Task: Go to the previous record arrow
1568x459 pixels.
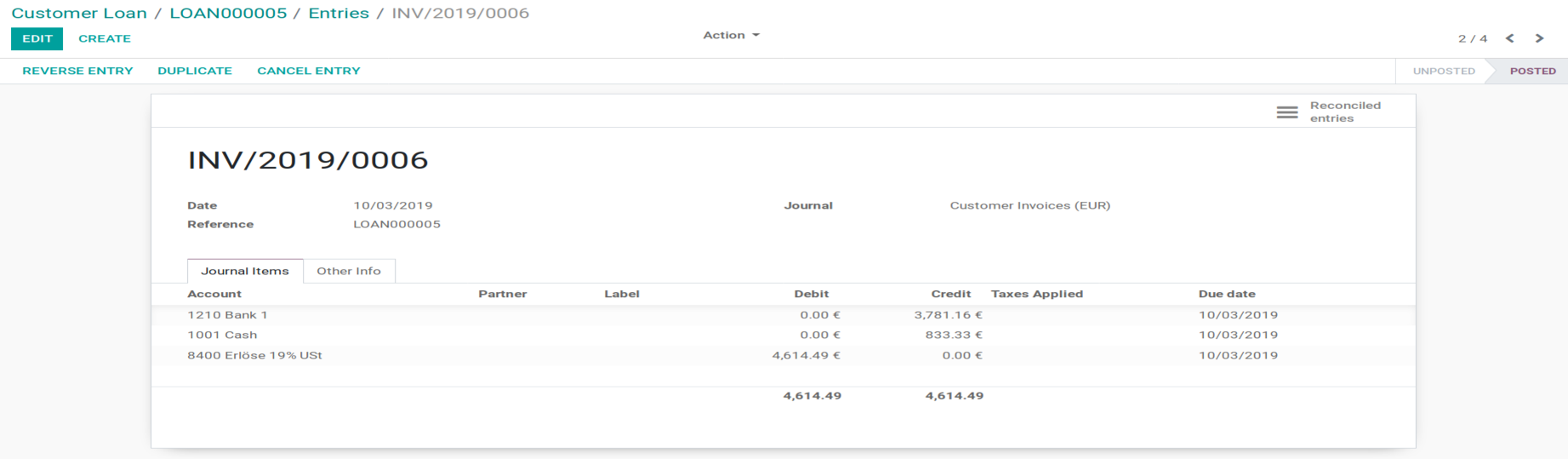Action: click(1509, 38)
